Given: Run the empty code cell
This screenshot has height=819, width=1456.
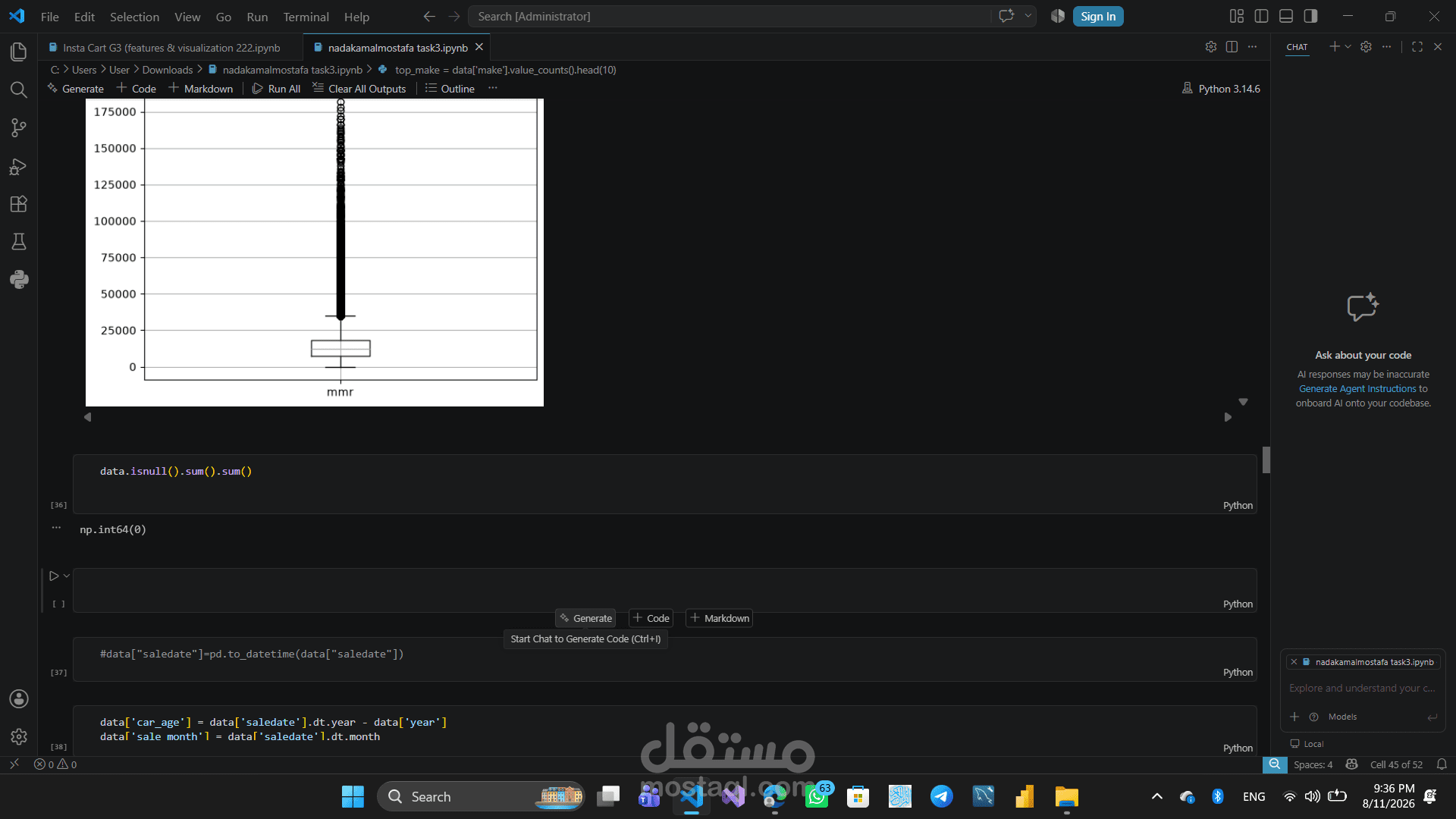Looking at the screenshot, I should tap(54, 576).
